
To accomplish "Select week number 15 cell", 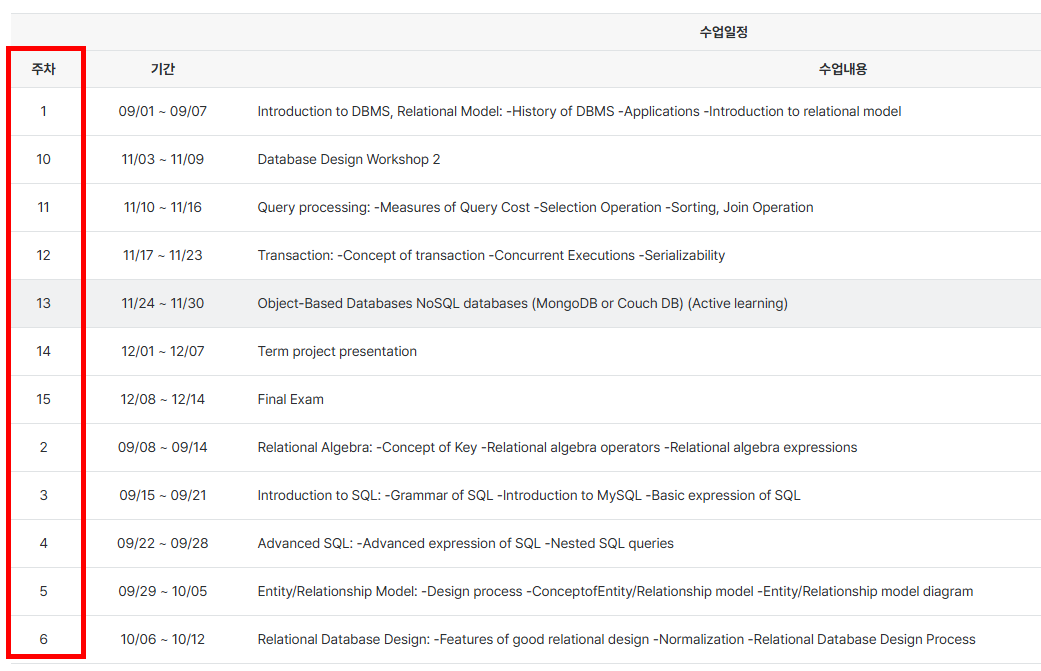I will click(x=43, y=399).
